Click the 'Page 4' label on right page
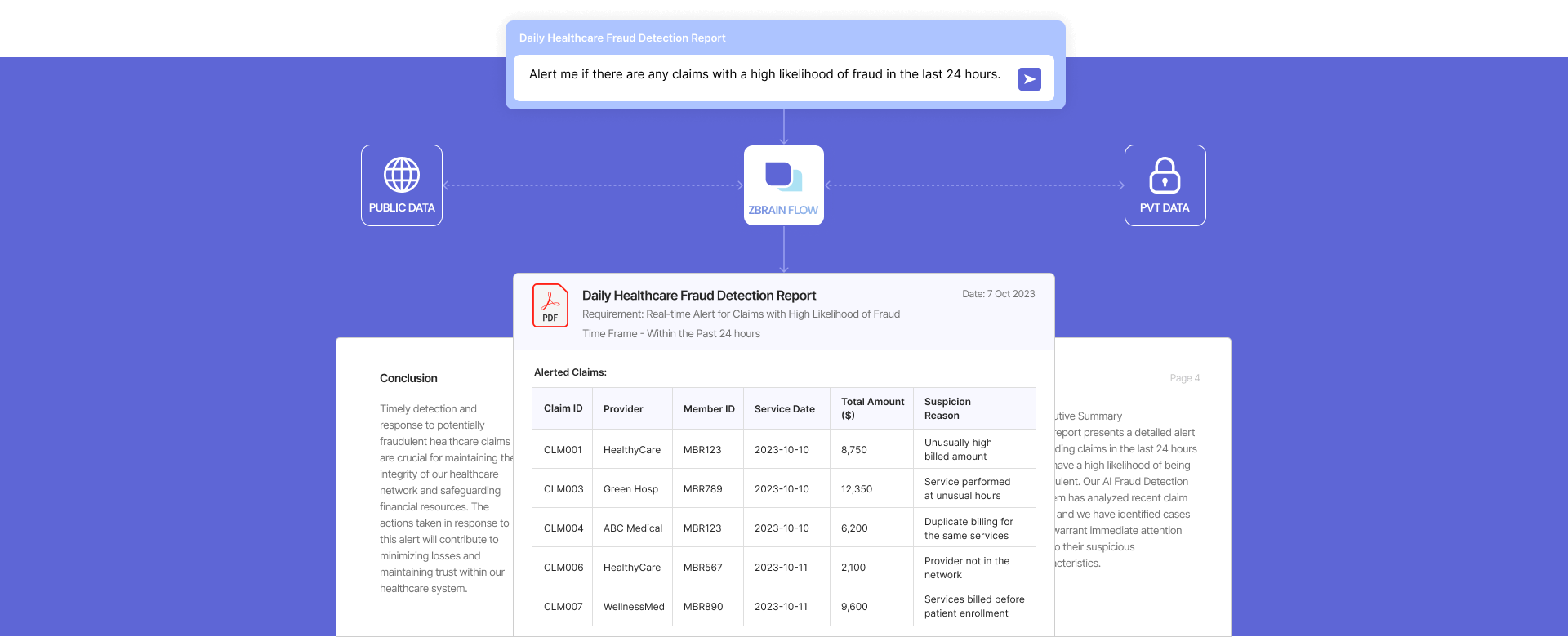This screenshot has height=637, width=1568. pyautogui.click(x=1185, y=378)
